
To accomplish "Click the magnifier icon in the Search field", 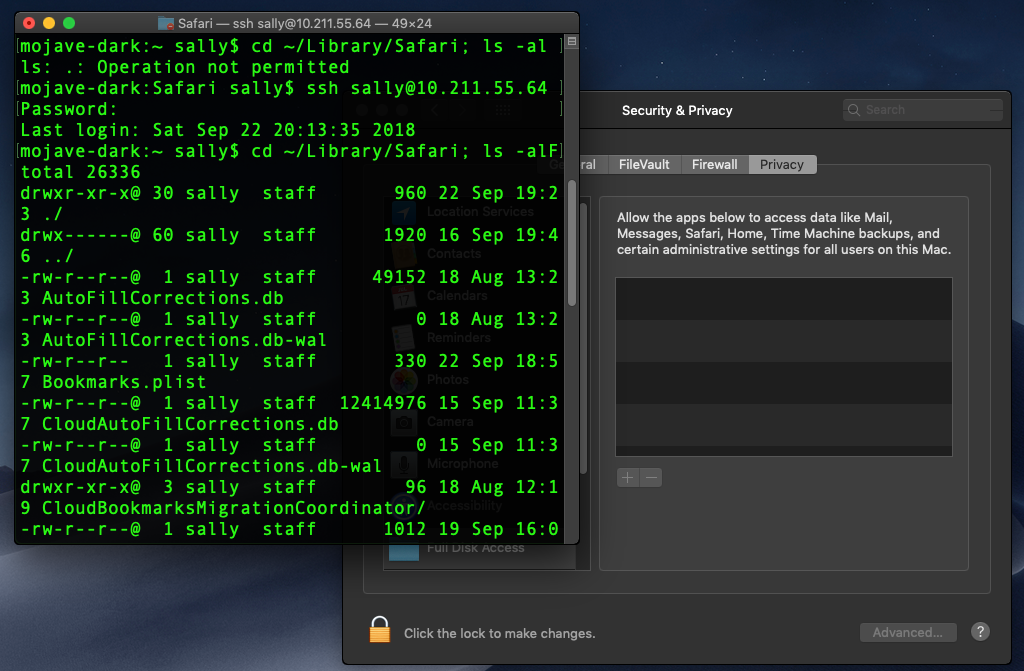I will [854, 110].
